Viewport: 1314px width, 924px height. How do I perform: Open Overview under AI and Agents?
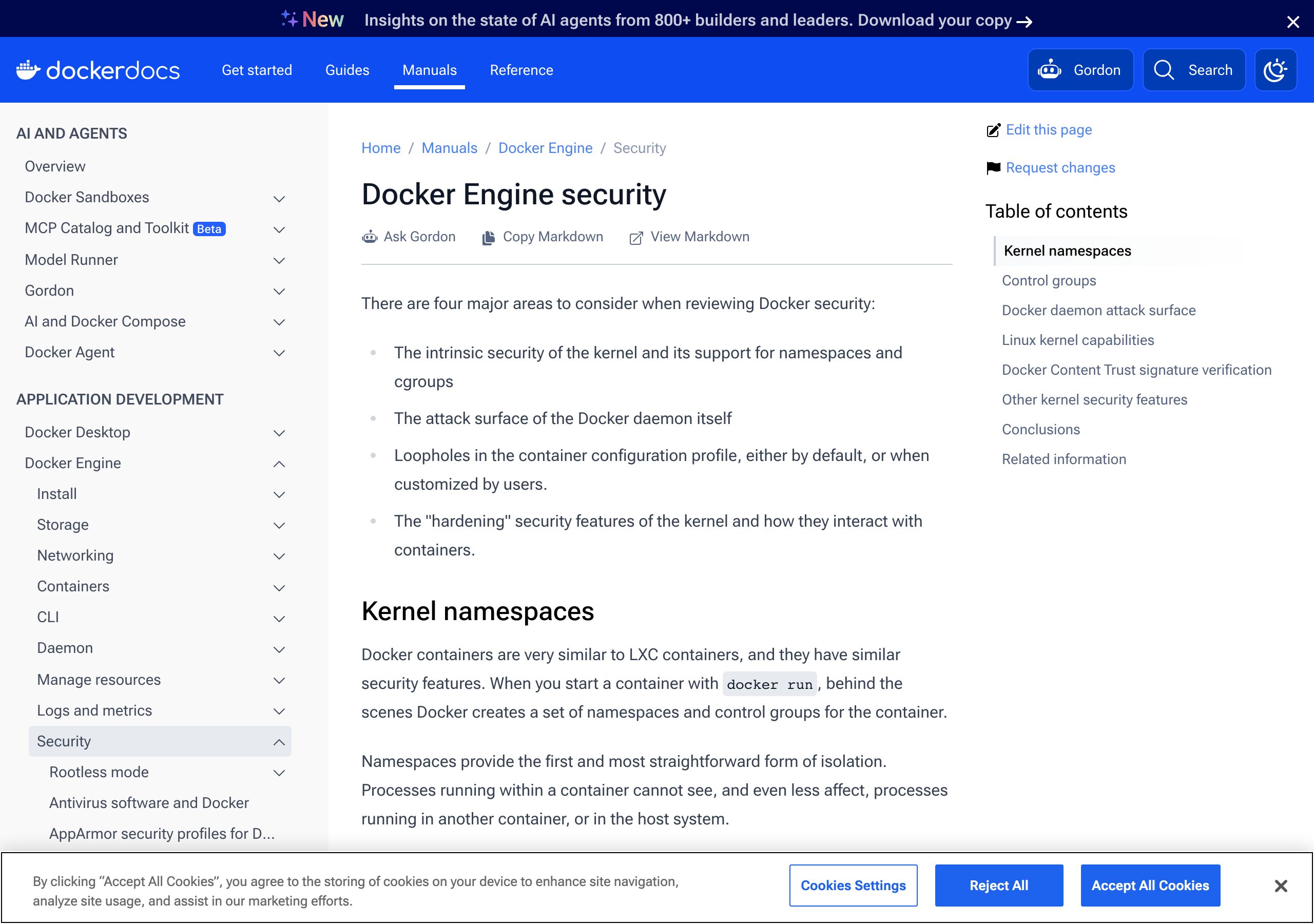pos(55,167)
